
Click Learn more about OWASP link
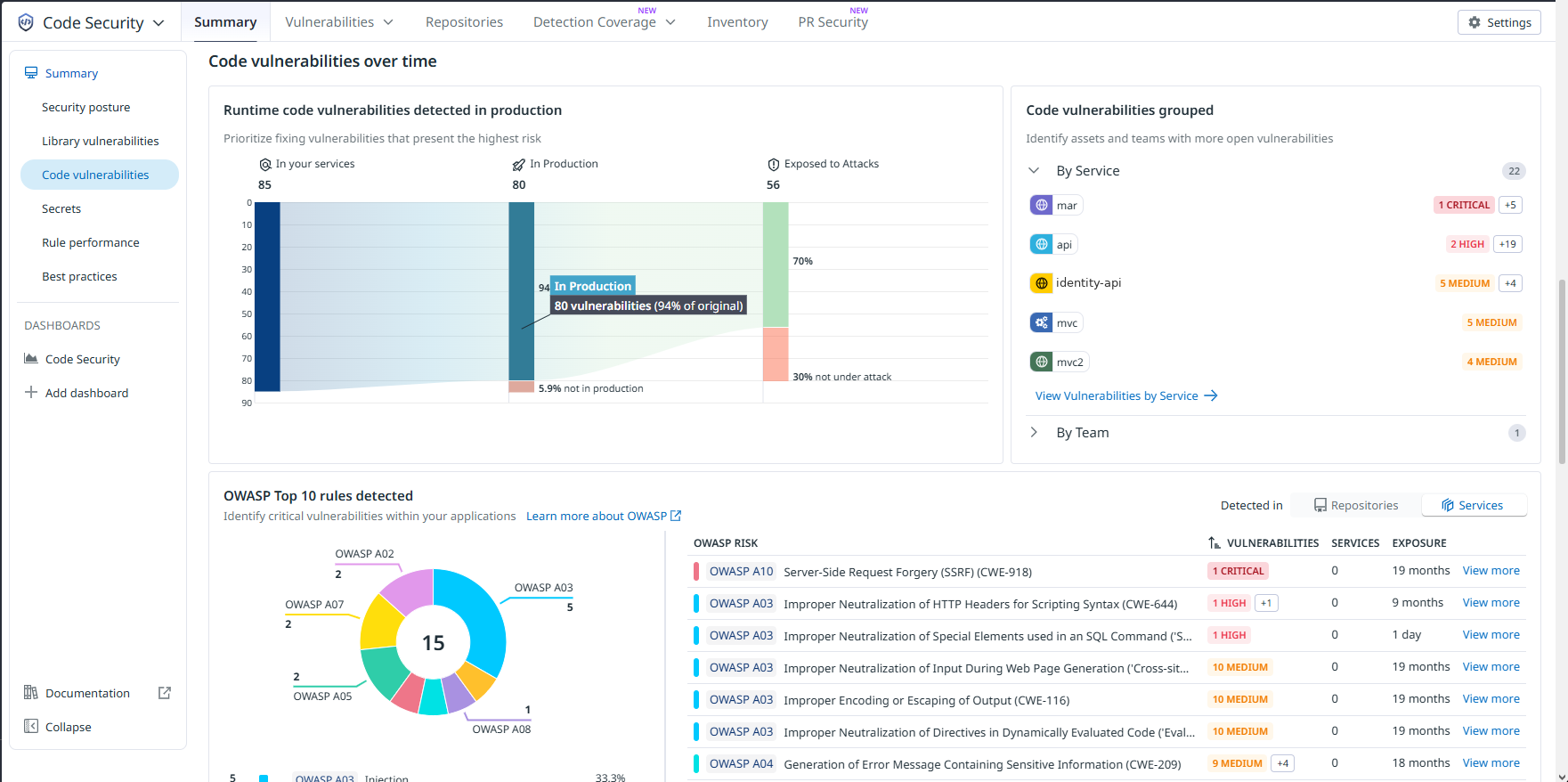pyautogui.click(x=604, y=516)
